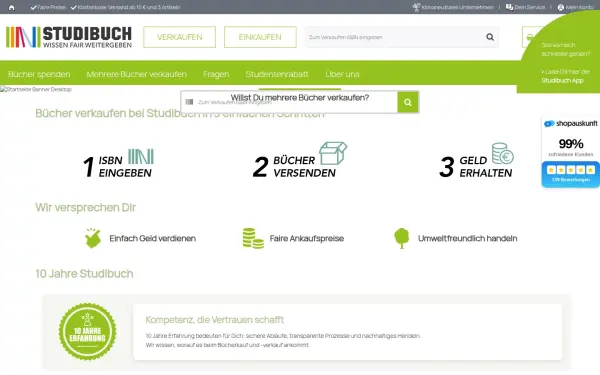Click the header search magnifier icon
The width and height of the screenshot is (600, 375).
tap(490, 37)
